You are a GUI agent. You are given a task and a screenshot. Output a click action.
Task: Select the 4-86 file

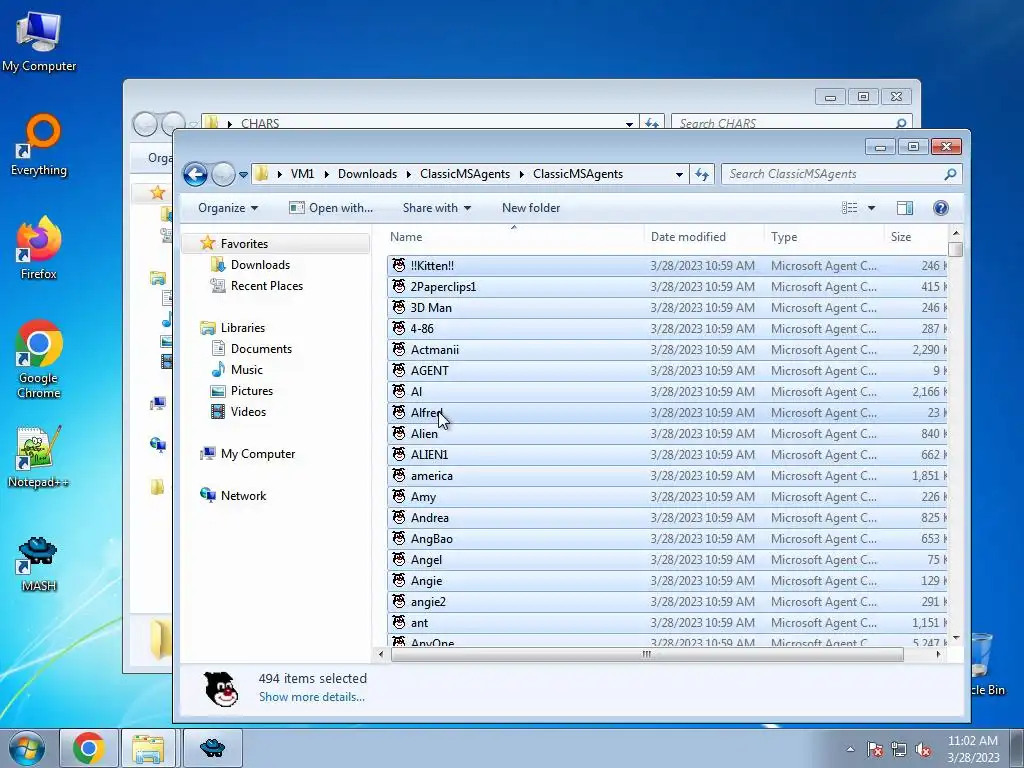pos(667,328)
